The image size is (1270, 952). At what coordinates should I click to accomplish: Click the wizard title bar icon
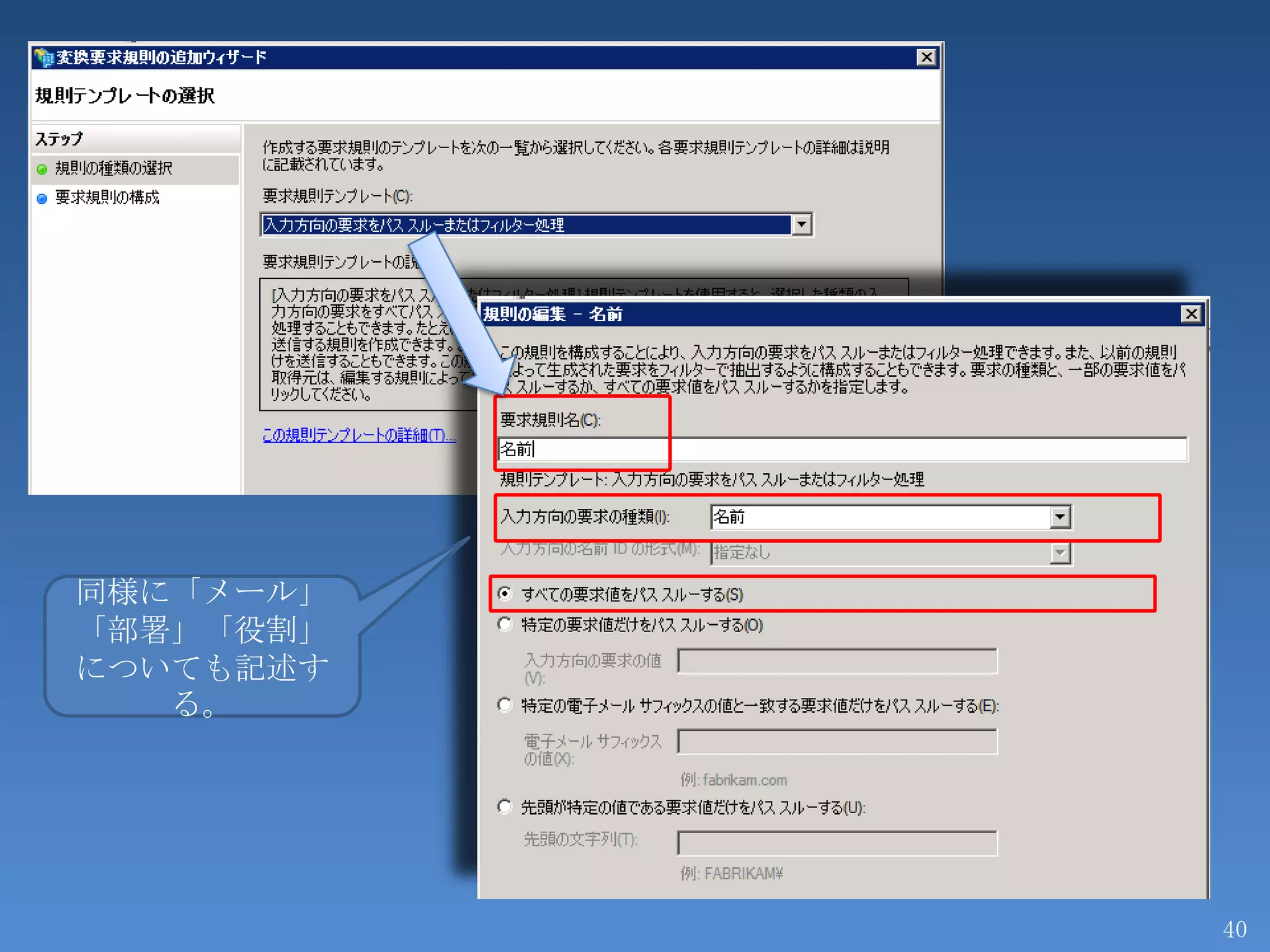44,57
